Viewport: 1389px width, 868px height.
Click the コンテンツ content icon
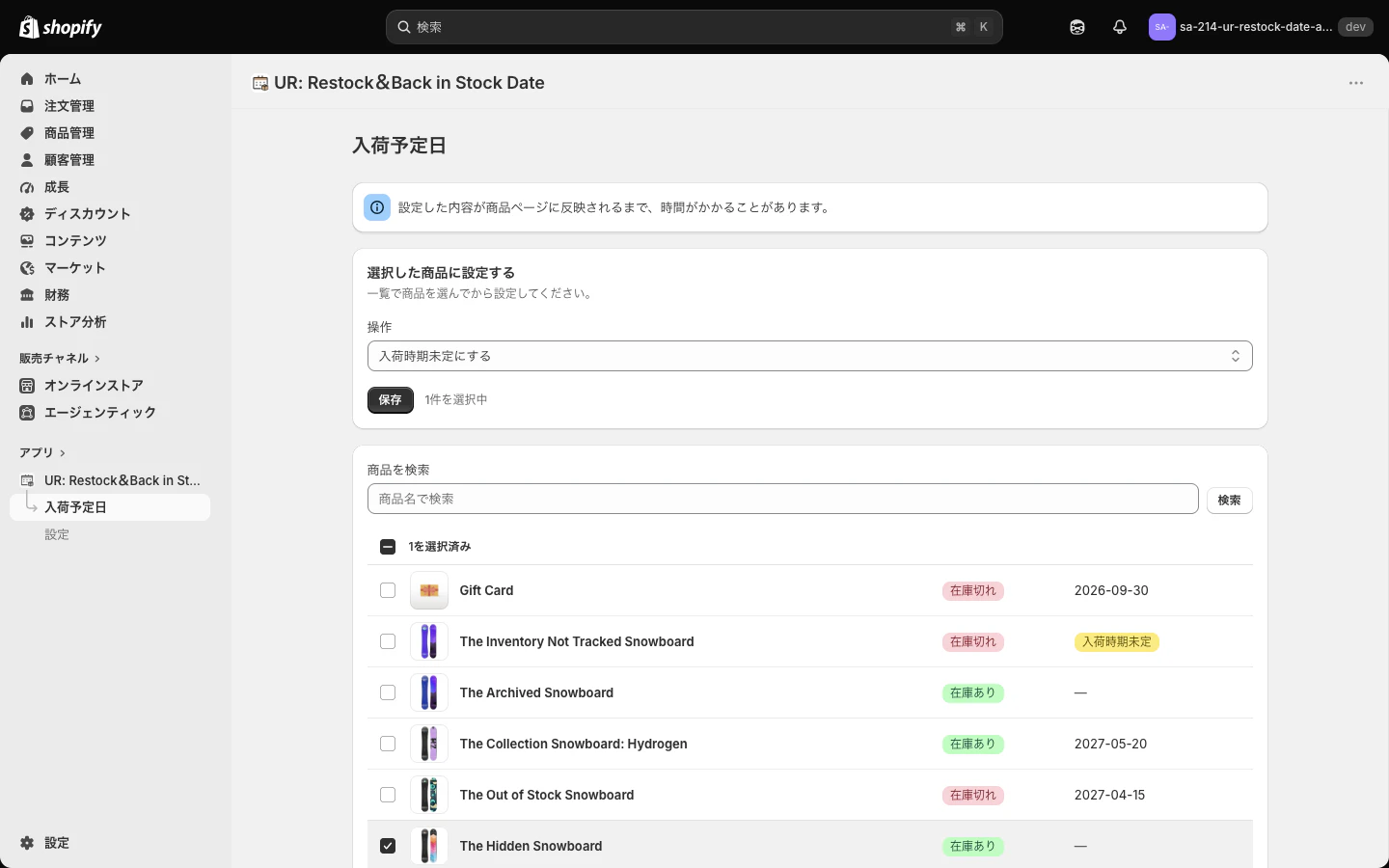tap(27, 241)
